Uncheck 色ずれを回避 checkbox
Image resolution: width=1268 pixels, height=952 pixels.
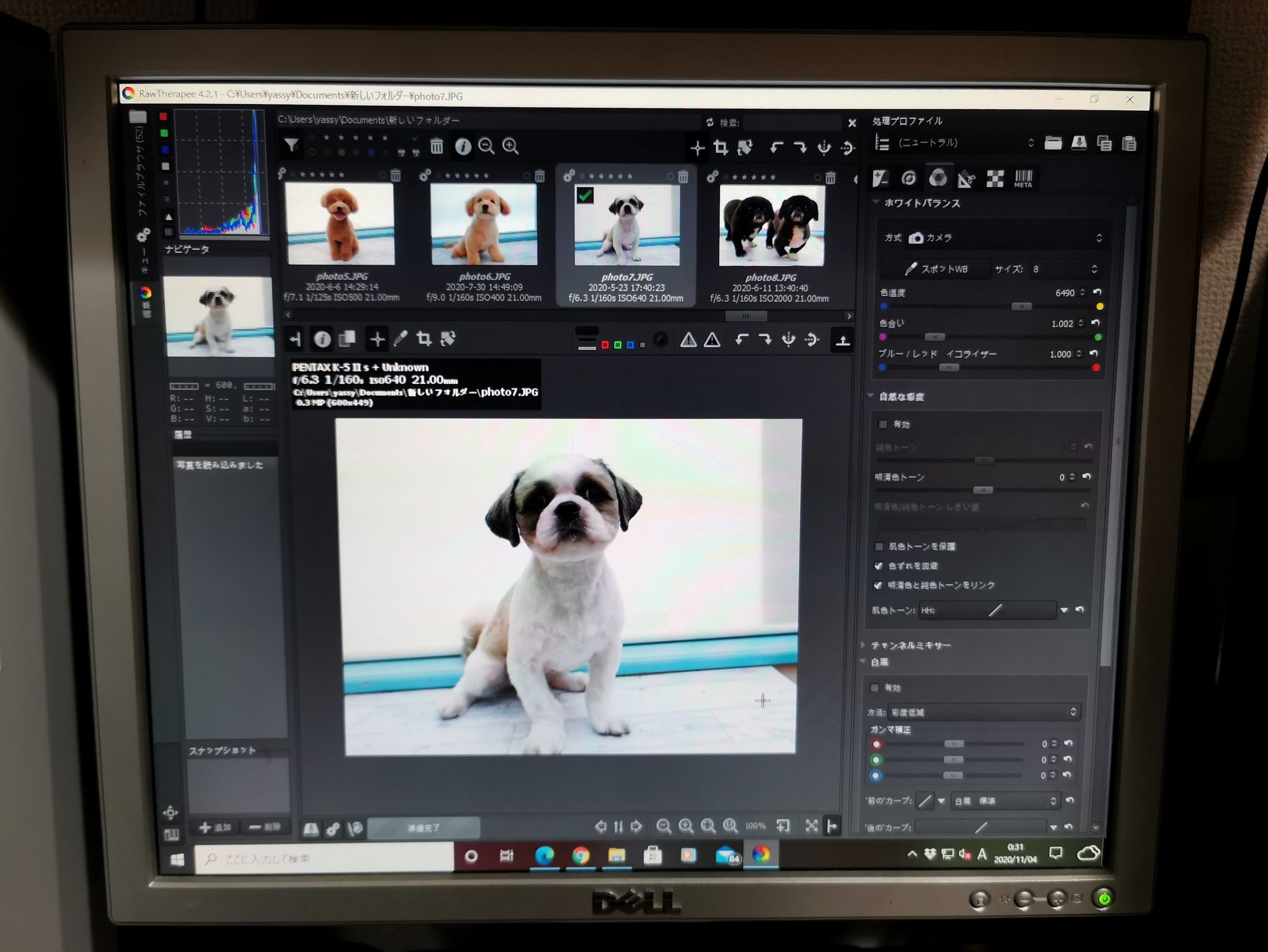click(879, 565)
